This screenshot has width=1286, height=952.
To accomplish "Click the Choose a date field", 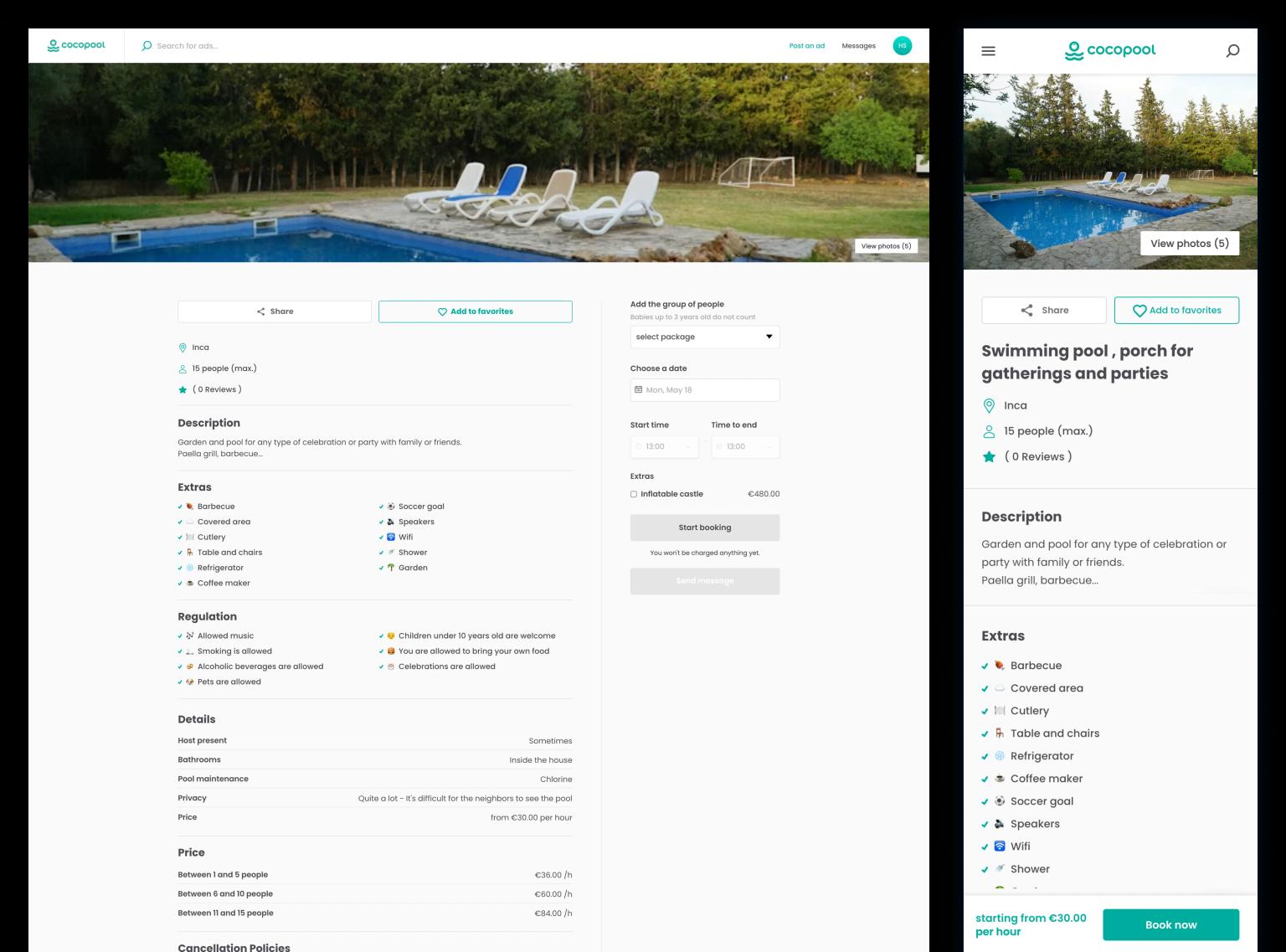I will (x=705, y=390).
